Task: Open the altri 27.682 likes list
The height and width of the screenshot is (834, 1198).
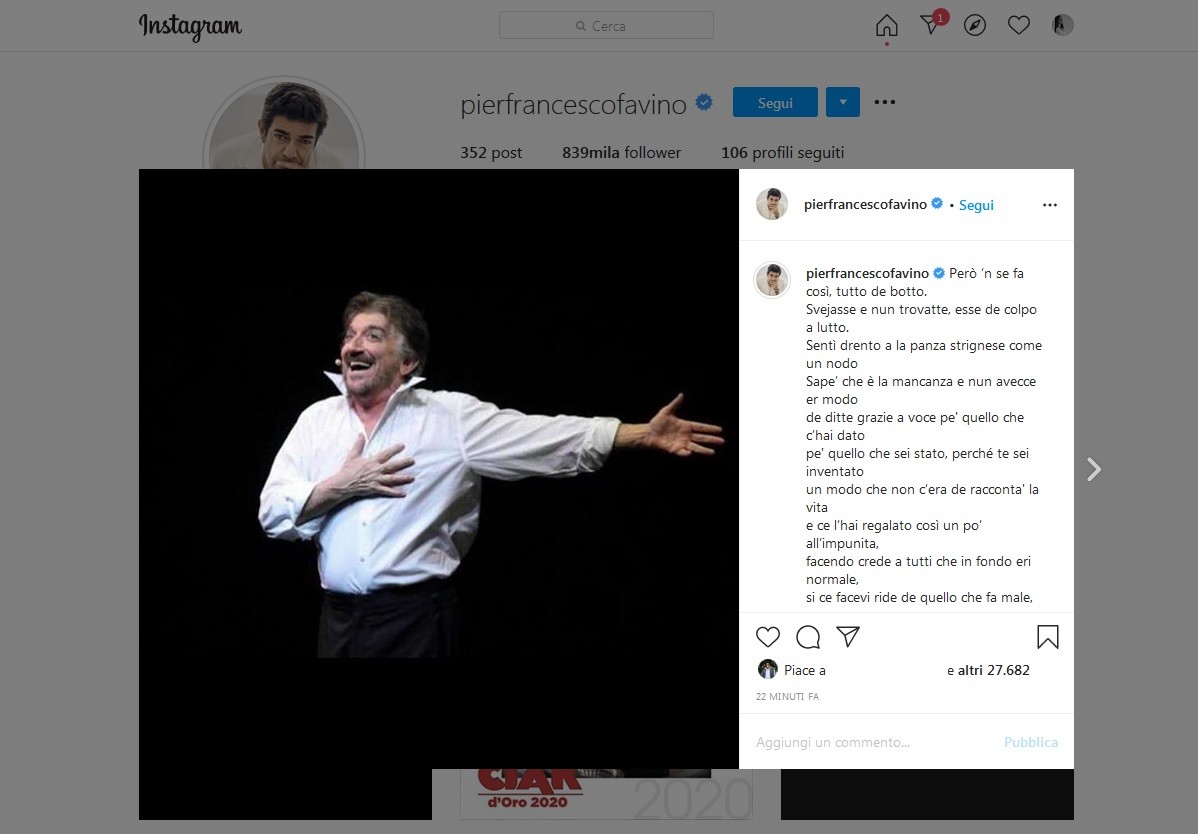Action: pos(988,670)
